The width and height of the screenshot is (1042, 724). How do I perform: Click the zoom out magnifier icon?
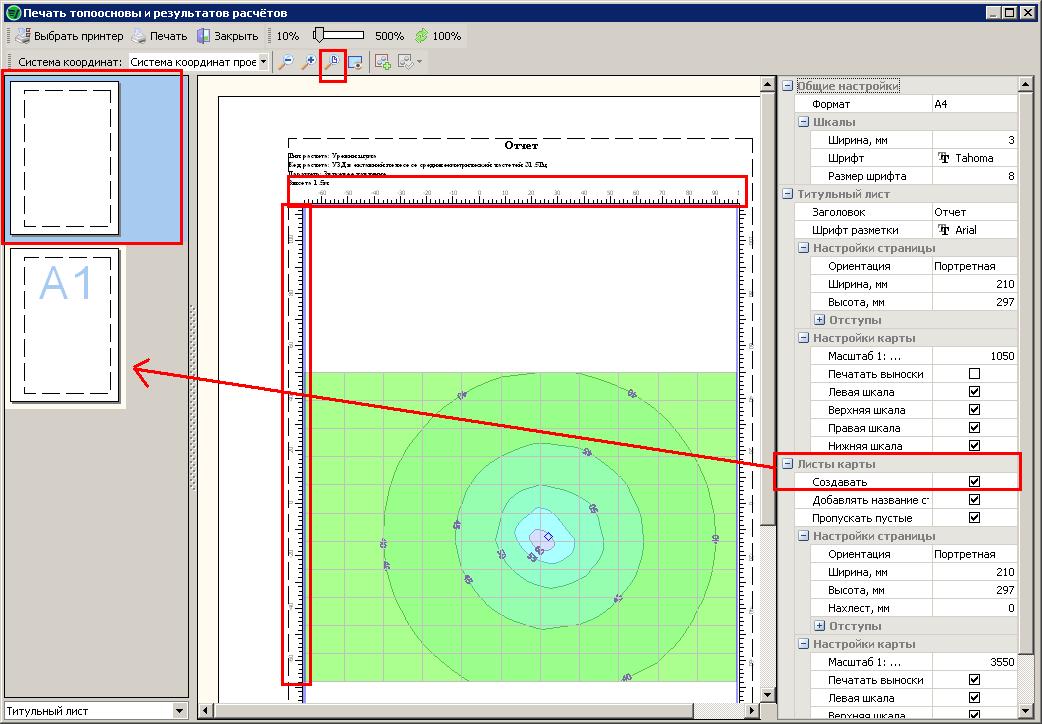click(286, 62)
